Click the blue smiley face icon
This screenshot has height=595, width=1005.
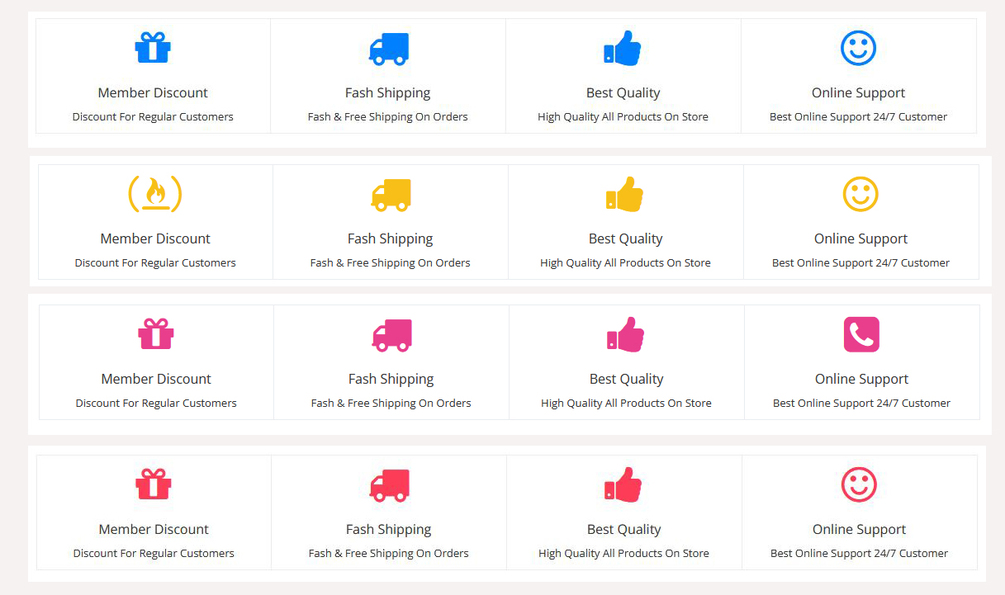coord(858,48)
